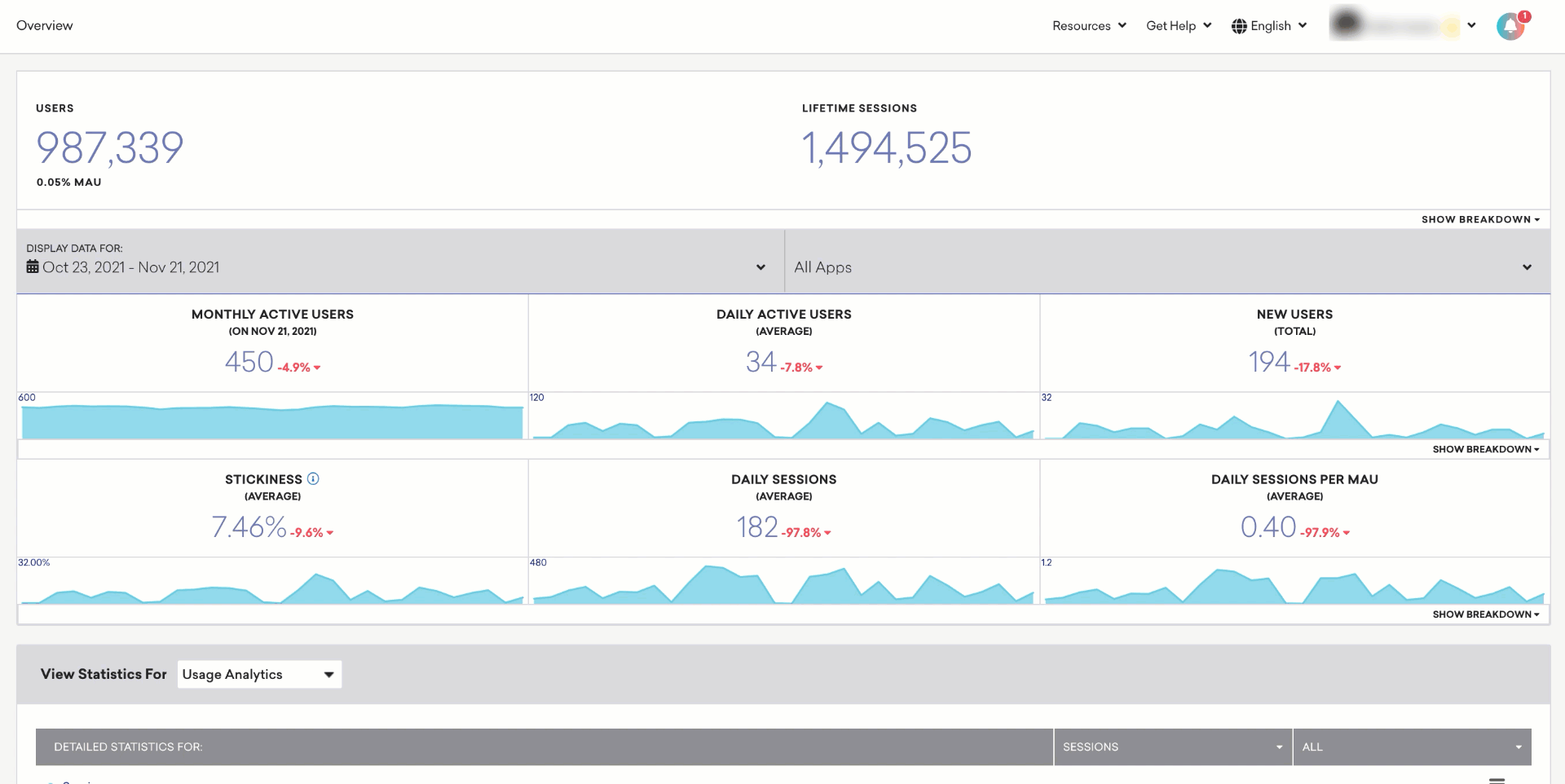
Task: Open the Resources menu
Action: pyautogui.click(x=1089, y=26)
